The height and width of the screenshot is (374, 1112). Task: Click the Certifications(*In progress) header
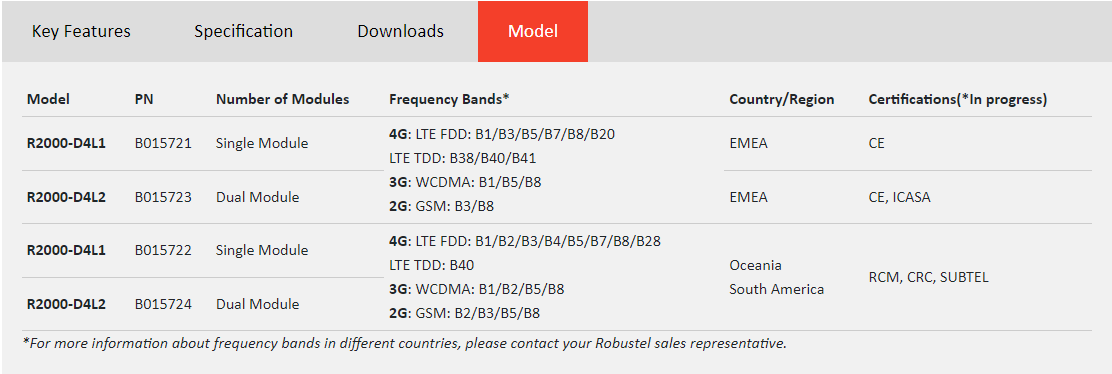pyautogui.click(x=957, y=99)
